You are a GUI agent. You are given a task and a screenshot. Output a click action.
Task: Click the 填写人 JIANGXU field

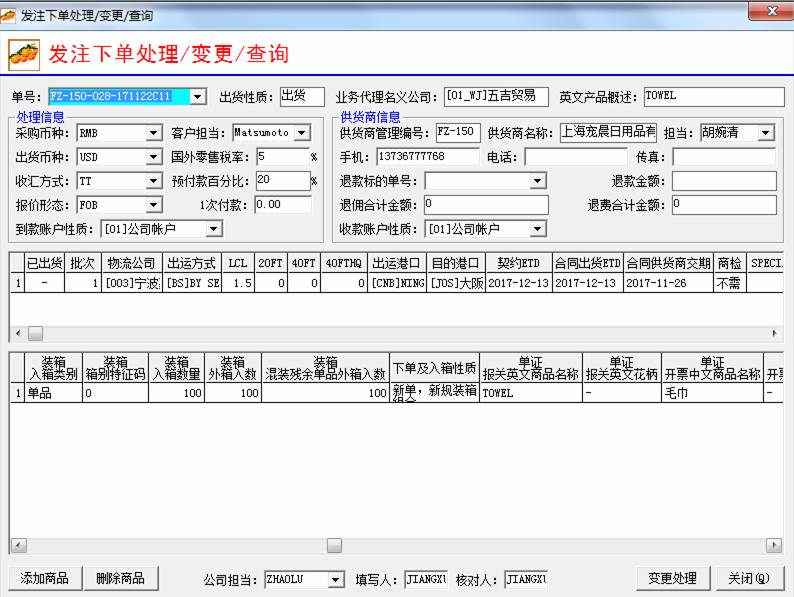coord(425,579)
